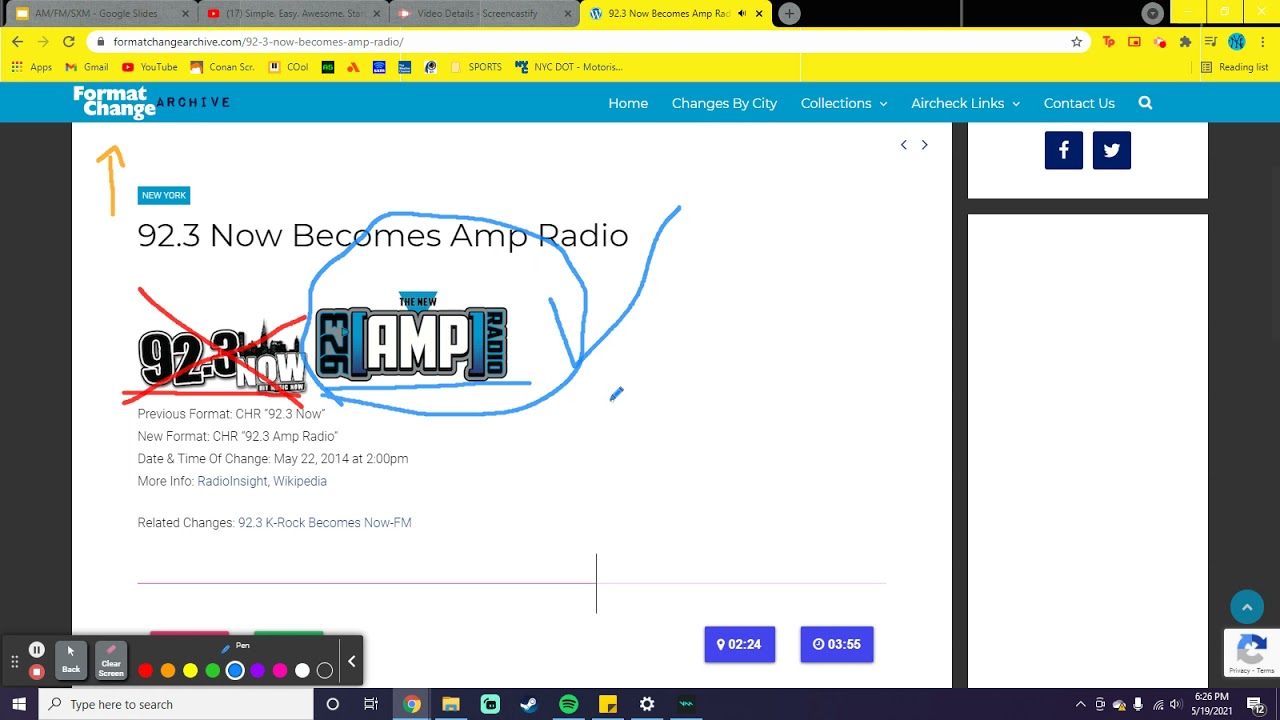Viewport: 1280px width, 720px height.
Task: Open 92.3 K-Rock Becomes Now-FM link
Action: (x=325, y=522)
